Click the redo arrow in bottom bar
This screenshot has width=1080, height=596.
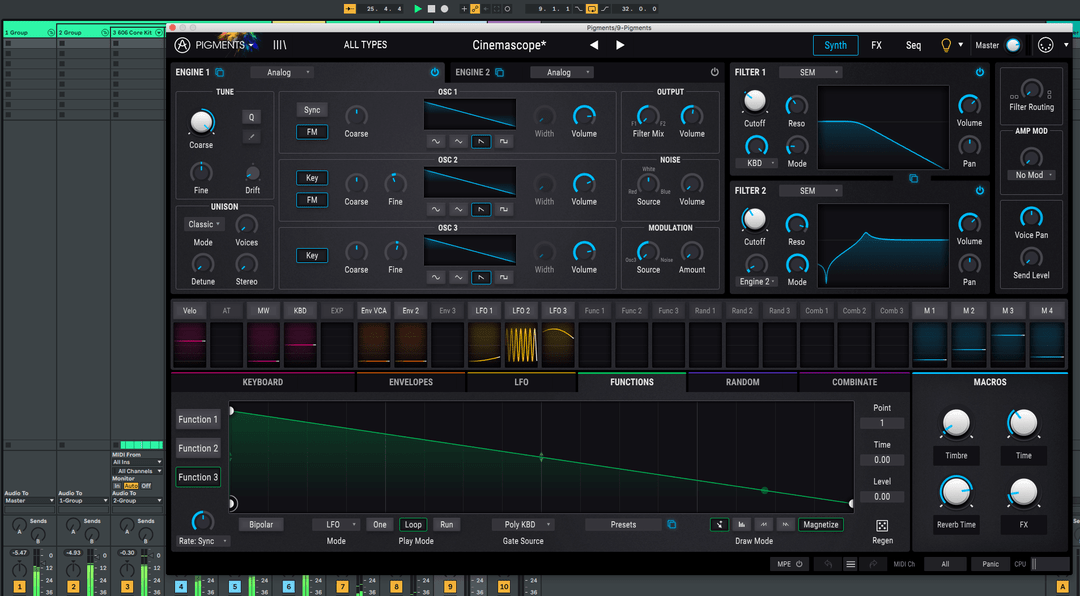click(873, 564)
